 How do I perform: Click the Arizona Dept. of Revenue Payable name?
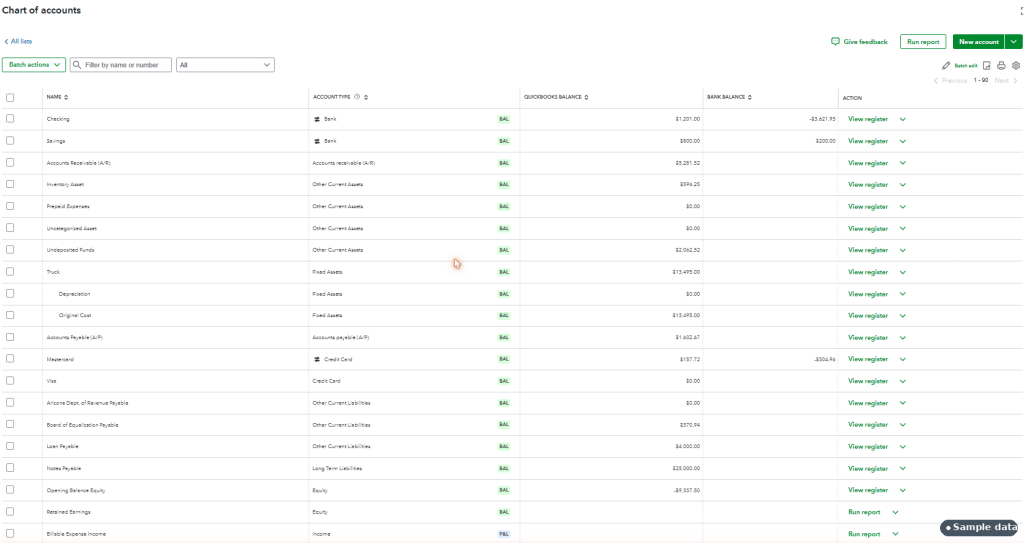click(x=88, y=403)
